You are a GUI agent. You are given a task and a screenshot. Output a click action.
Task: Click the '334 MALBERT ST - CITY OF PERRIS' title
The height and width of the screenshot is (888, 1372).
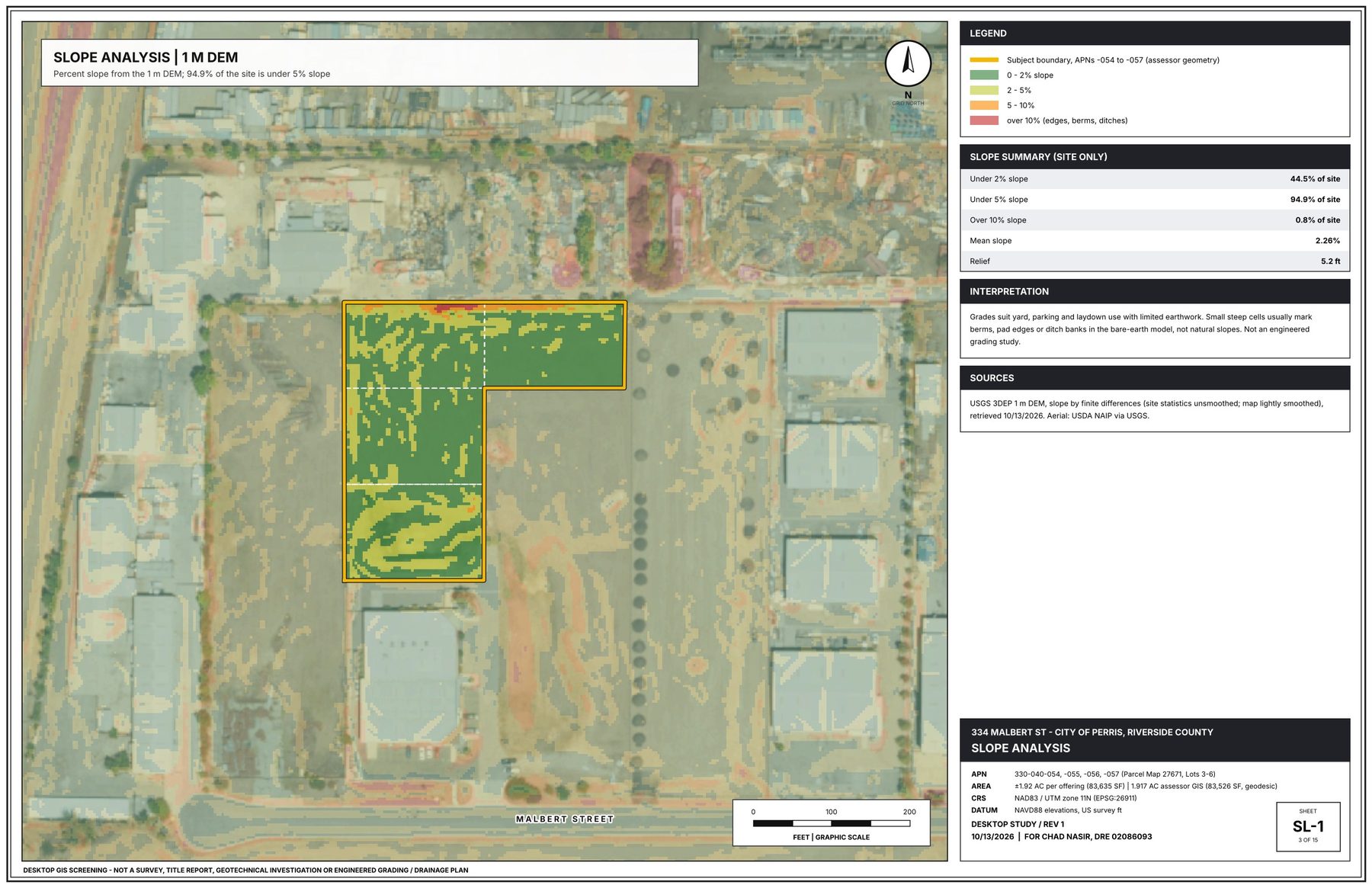click(1092, 733)
